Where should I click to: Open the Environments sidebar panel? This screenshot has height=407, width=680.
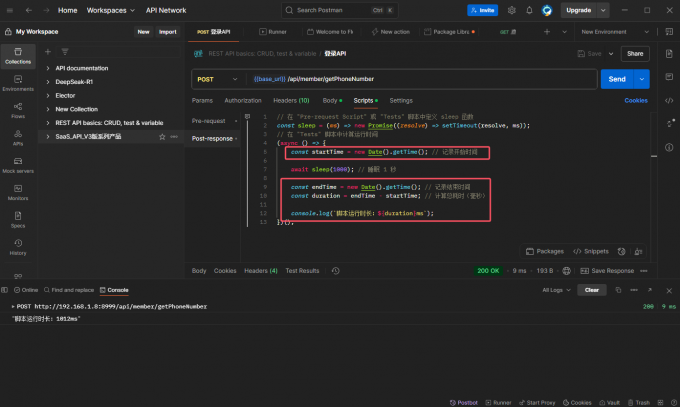pyautogui.click(x=18, y=83)
